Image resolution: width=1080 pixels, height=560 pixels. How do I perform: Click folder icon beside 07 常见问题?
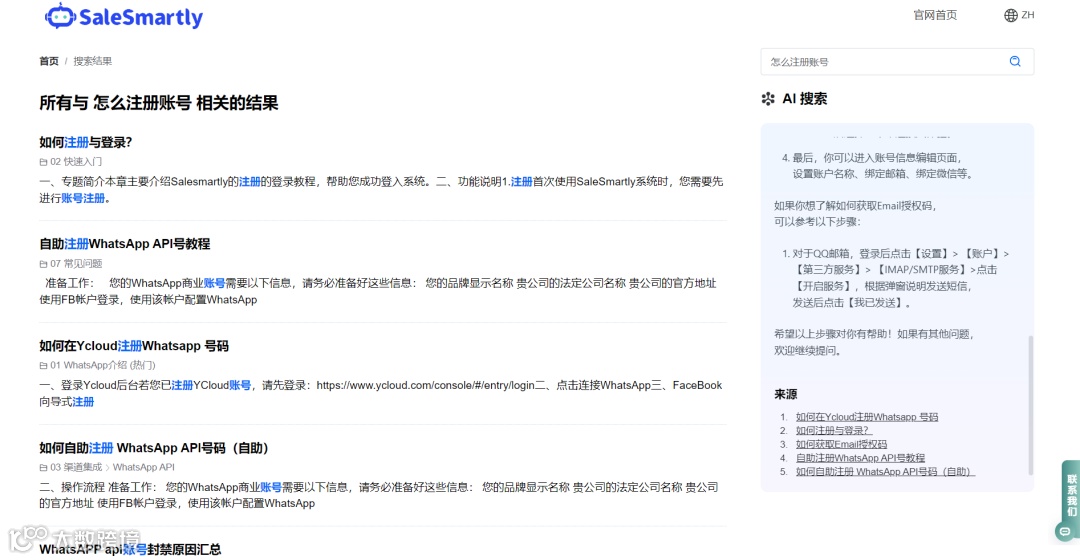click(x=43, y=264)
